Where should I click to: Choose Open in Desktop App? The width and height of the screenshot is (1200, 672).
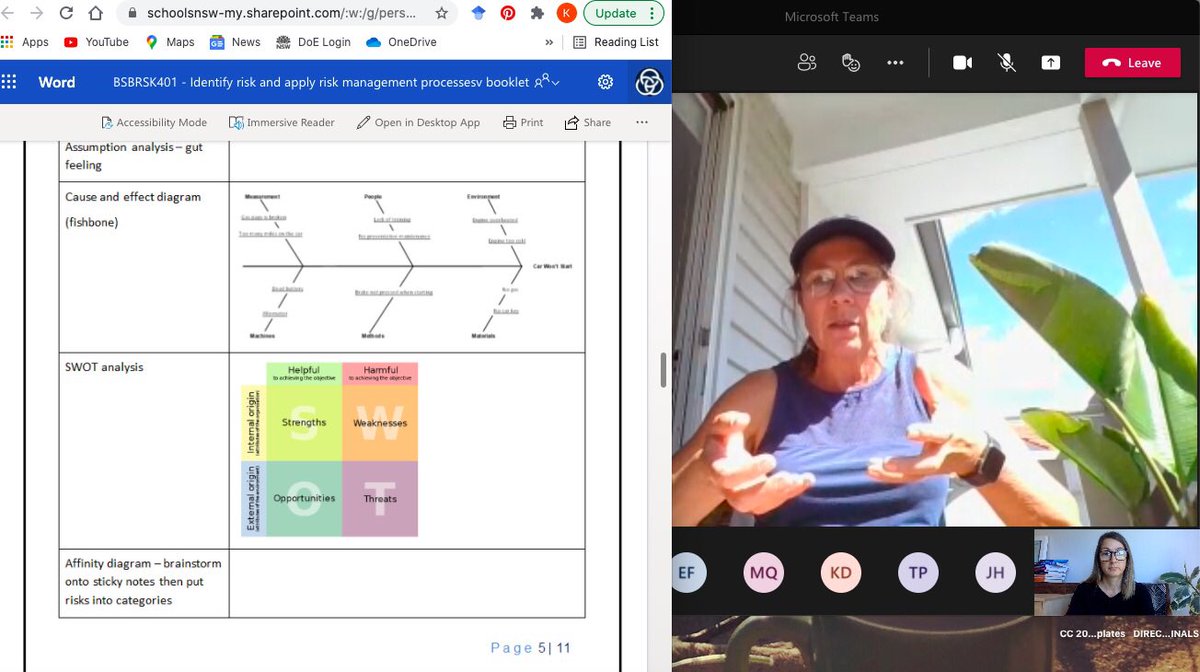417,122
